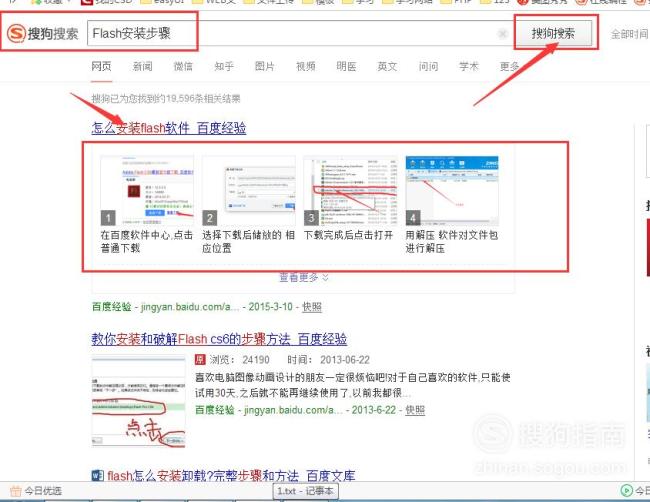The image size is (650, 502).
Task: Open step 4 thumbnail 用解压软件
Action: pyautogui.click(x=452, y=191)
